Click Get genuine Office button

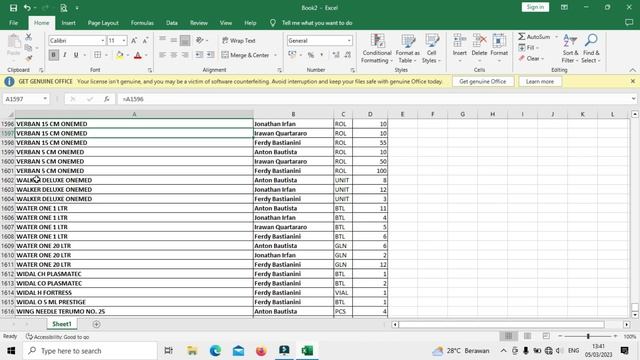coord(482,82)
